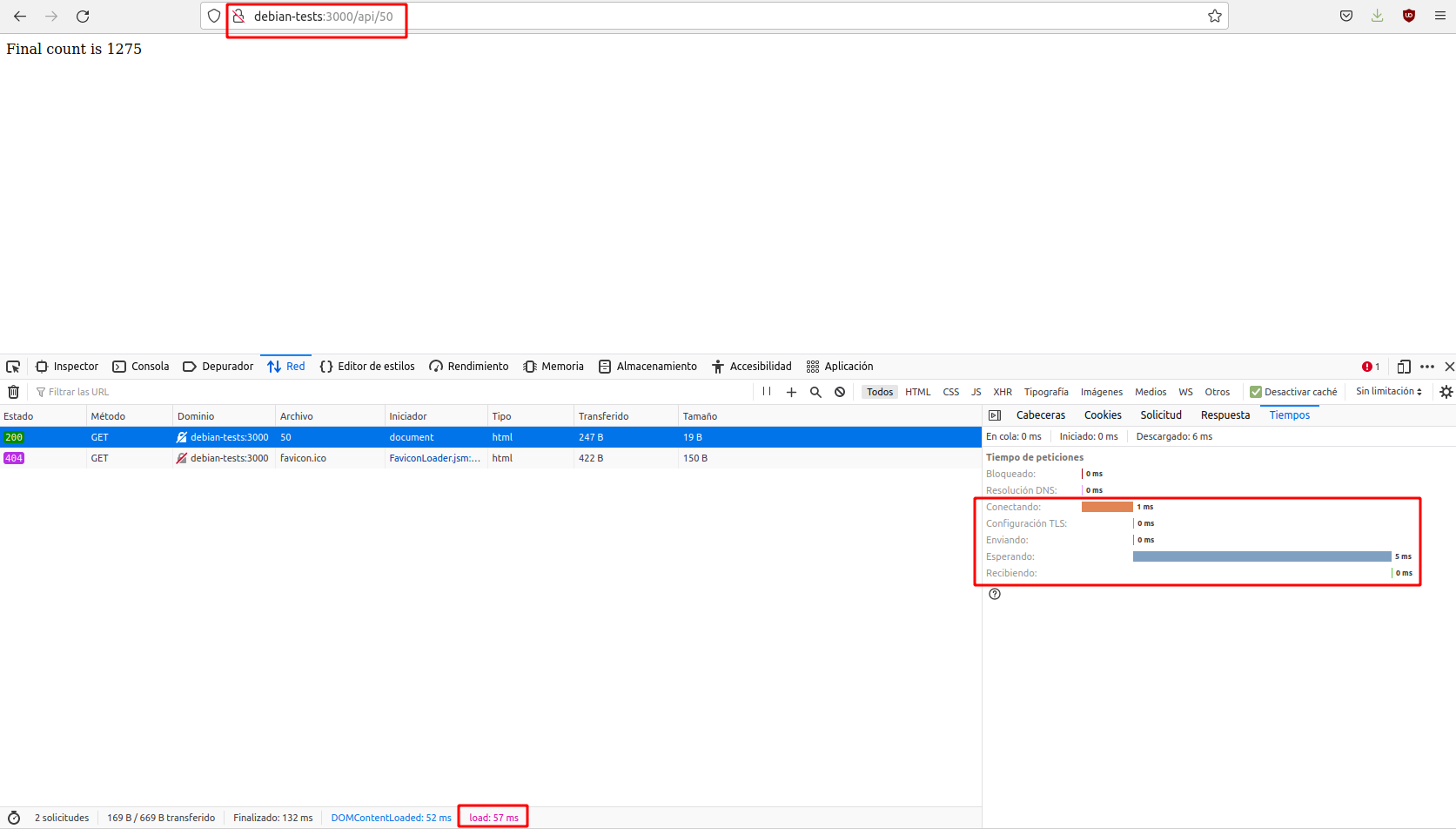Open request blocking icon
The width and height of the screenshot is (1456, 829).
pos(840,392)
